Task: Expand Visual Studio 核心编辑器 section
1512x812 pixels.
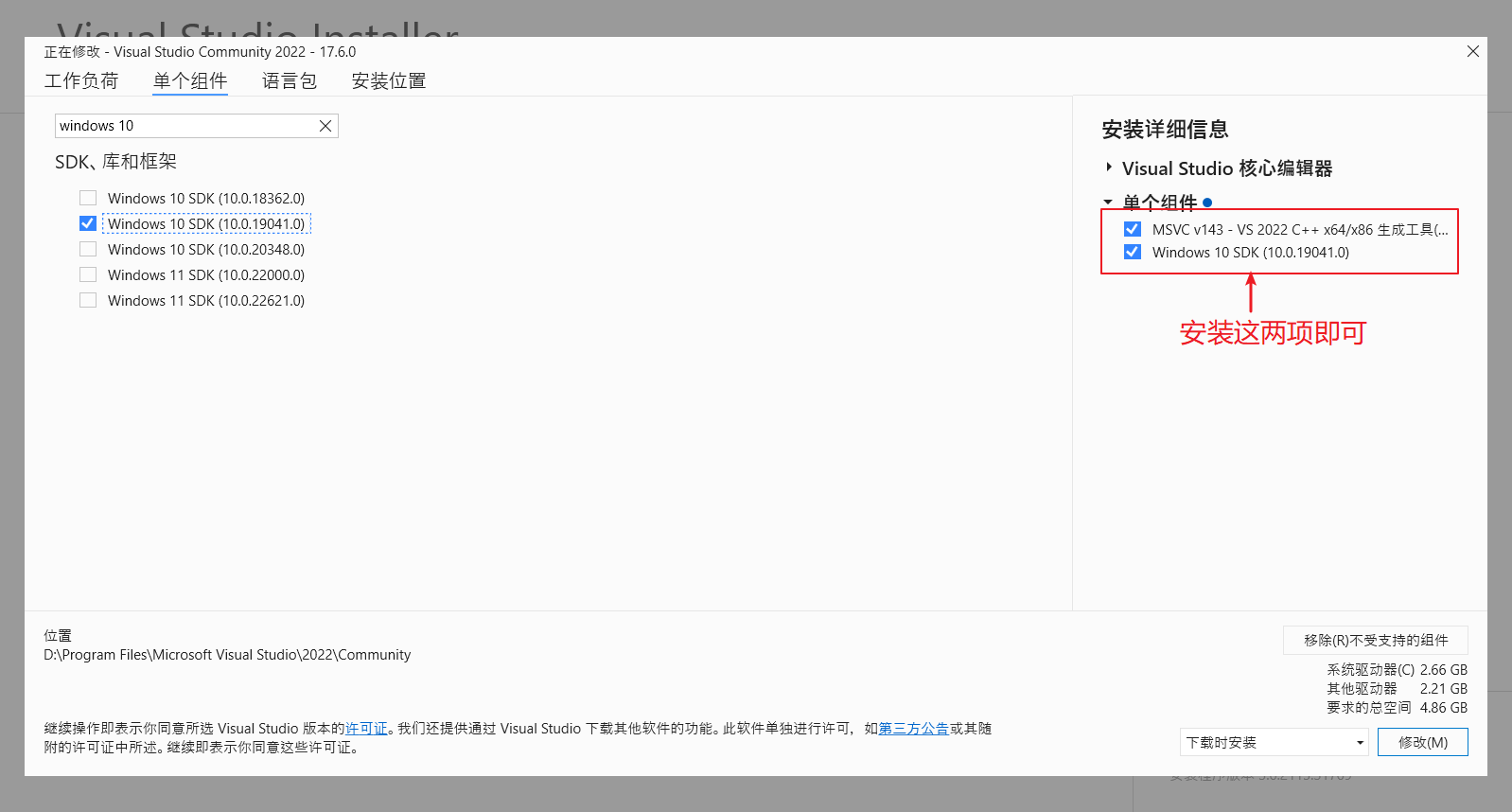Action: click(1109, 168)
